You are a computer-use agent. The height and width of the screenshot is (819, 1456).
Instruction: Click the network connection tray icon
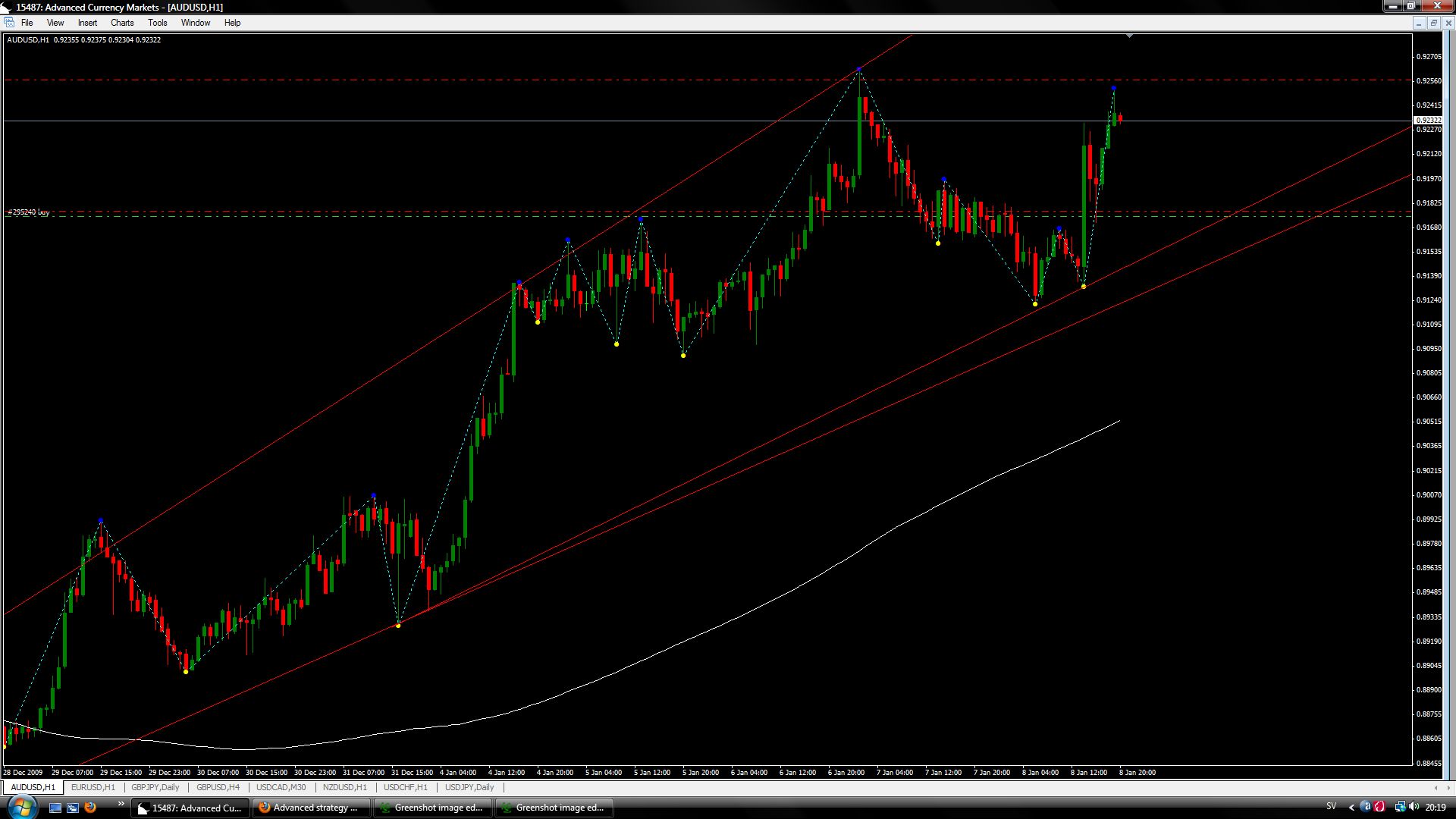coord(1400,807)
